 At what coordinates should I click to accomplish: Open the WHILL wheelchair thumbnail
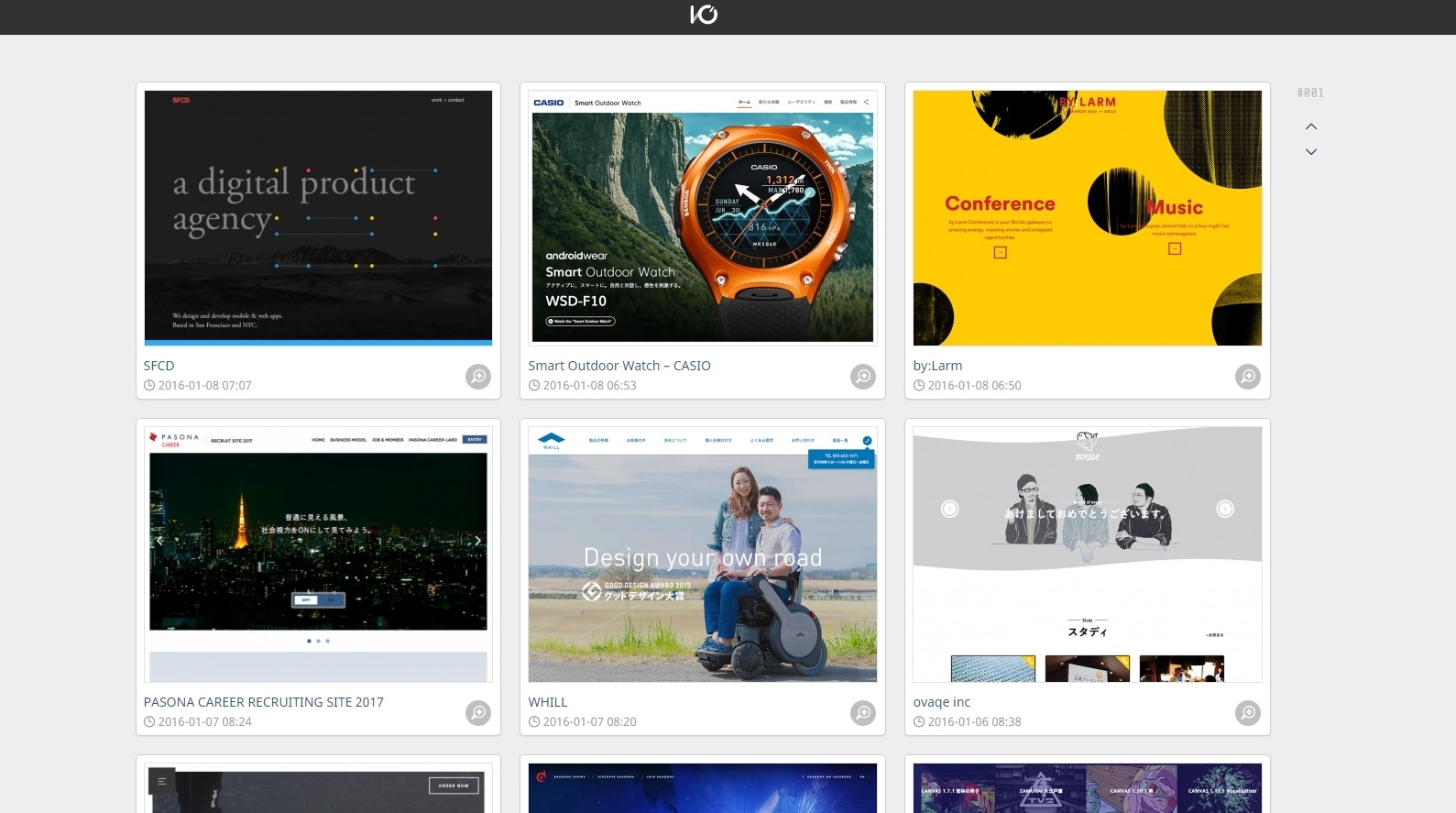click(x=703, y=555)
